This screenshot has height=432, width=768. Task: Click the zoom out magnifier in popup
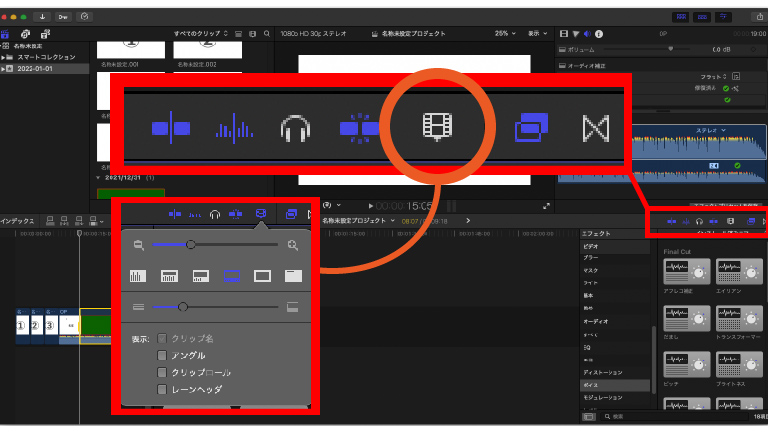139,245
